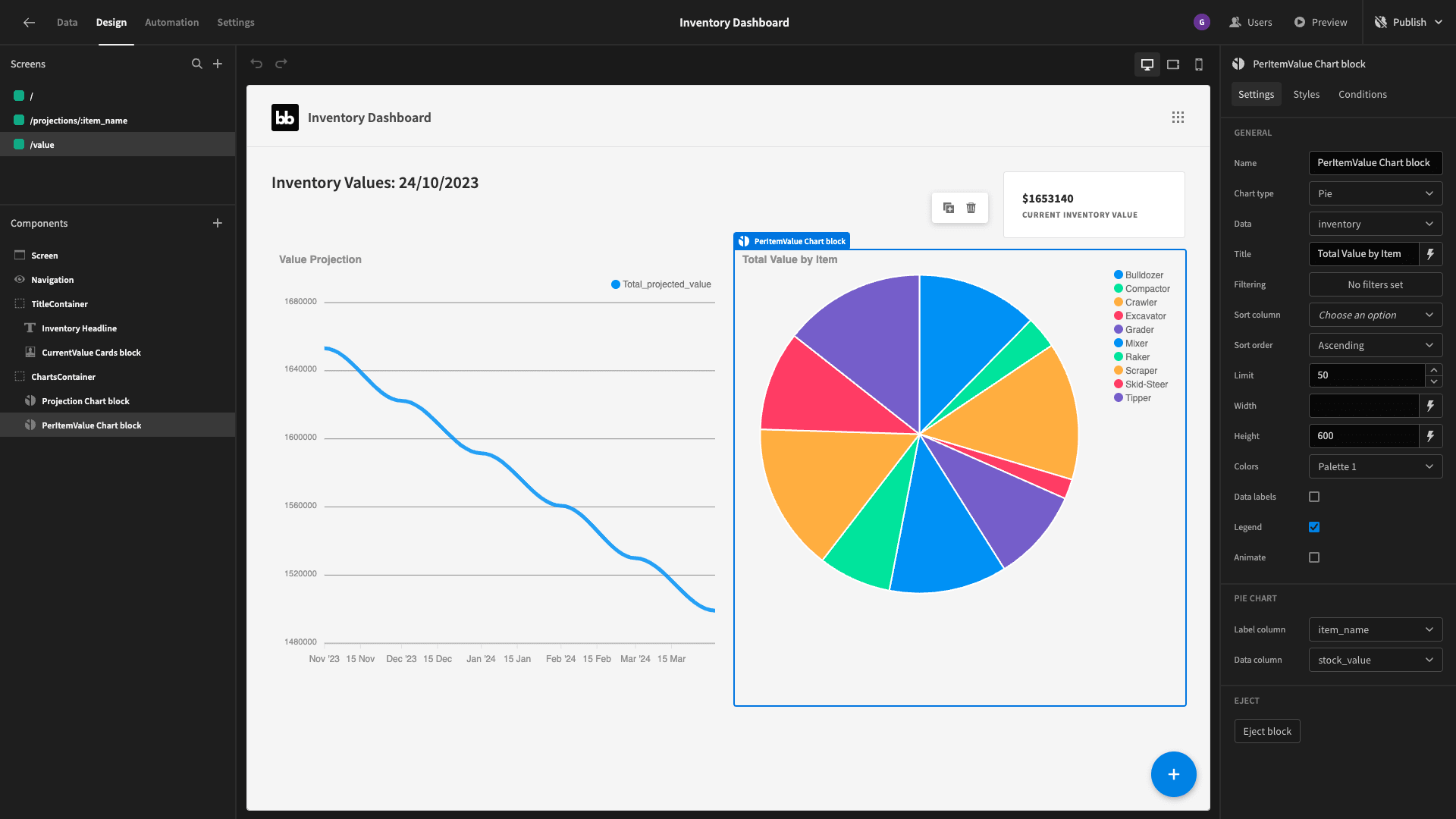Switch to desktop preview icon
Screen dimensions: 1456x819
point(1147,64)
